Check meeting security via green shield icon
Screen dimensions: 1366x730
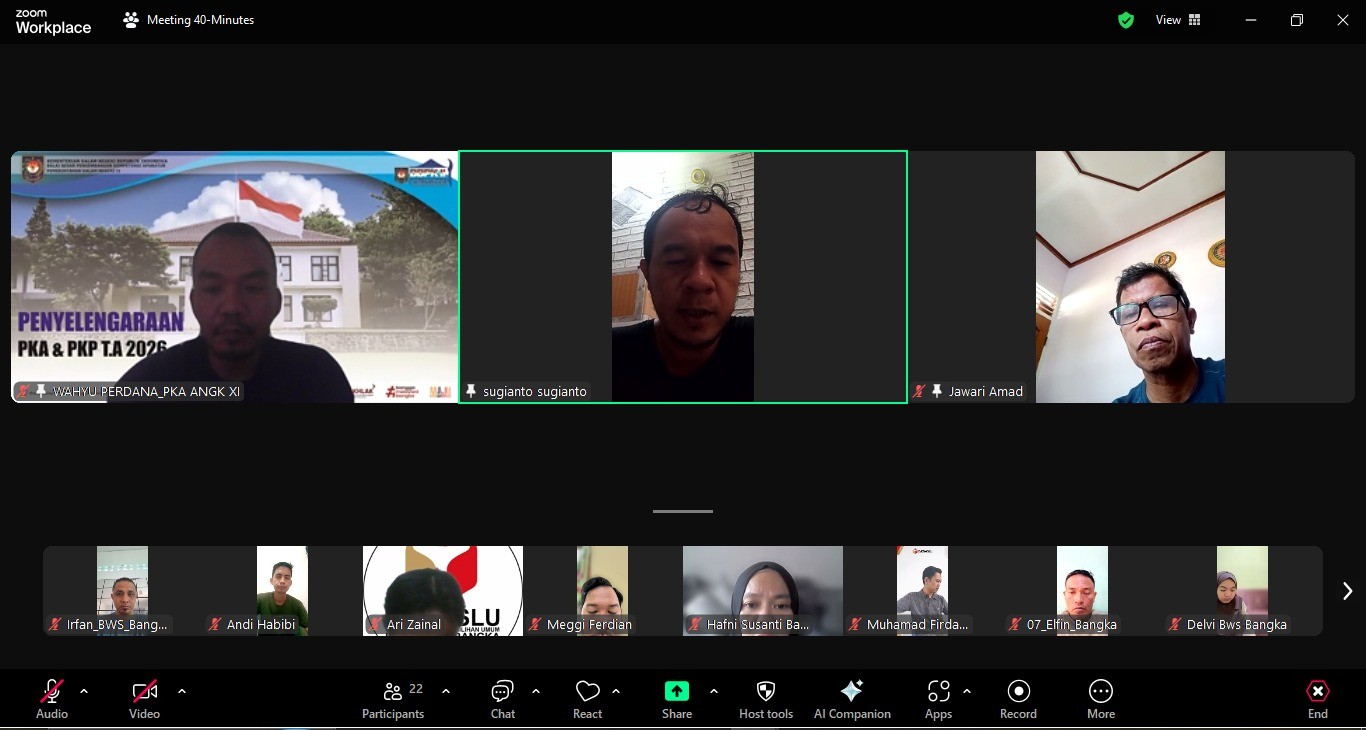coord(1126,20)
